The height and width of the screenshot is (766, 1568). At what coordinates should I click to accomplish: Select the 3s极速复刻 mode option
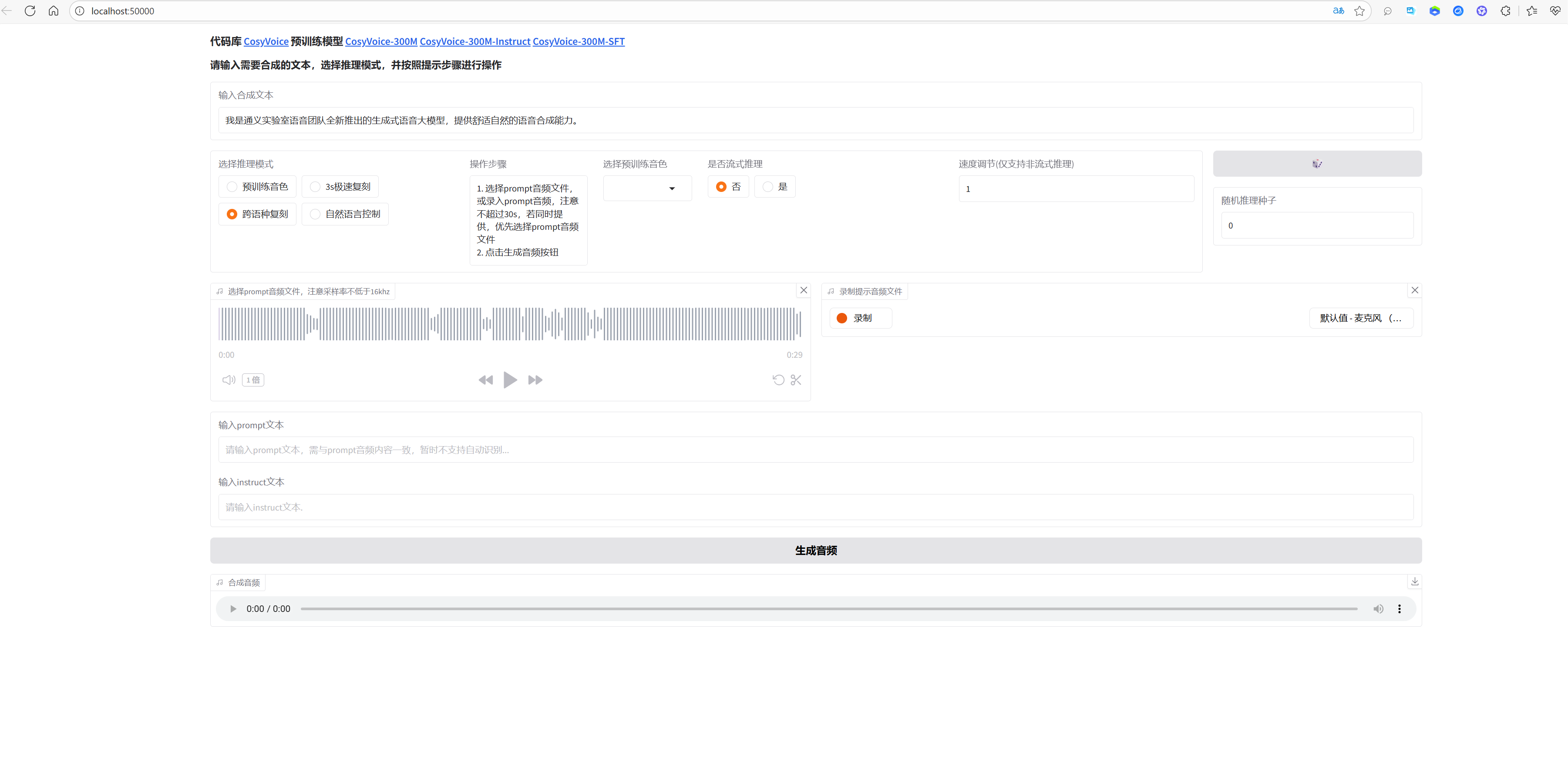coord(340,187)
